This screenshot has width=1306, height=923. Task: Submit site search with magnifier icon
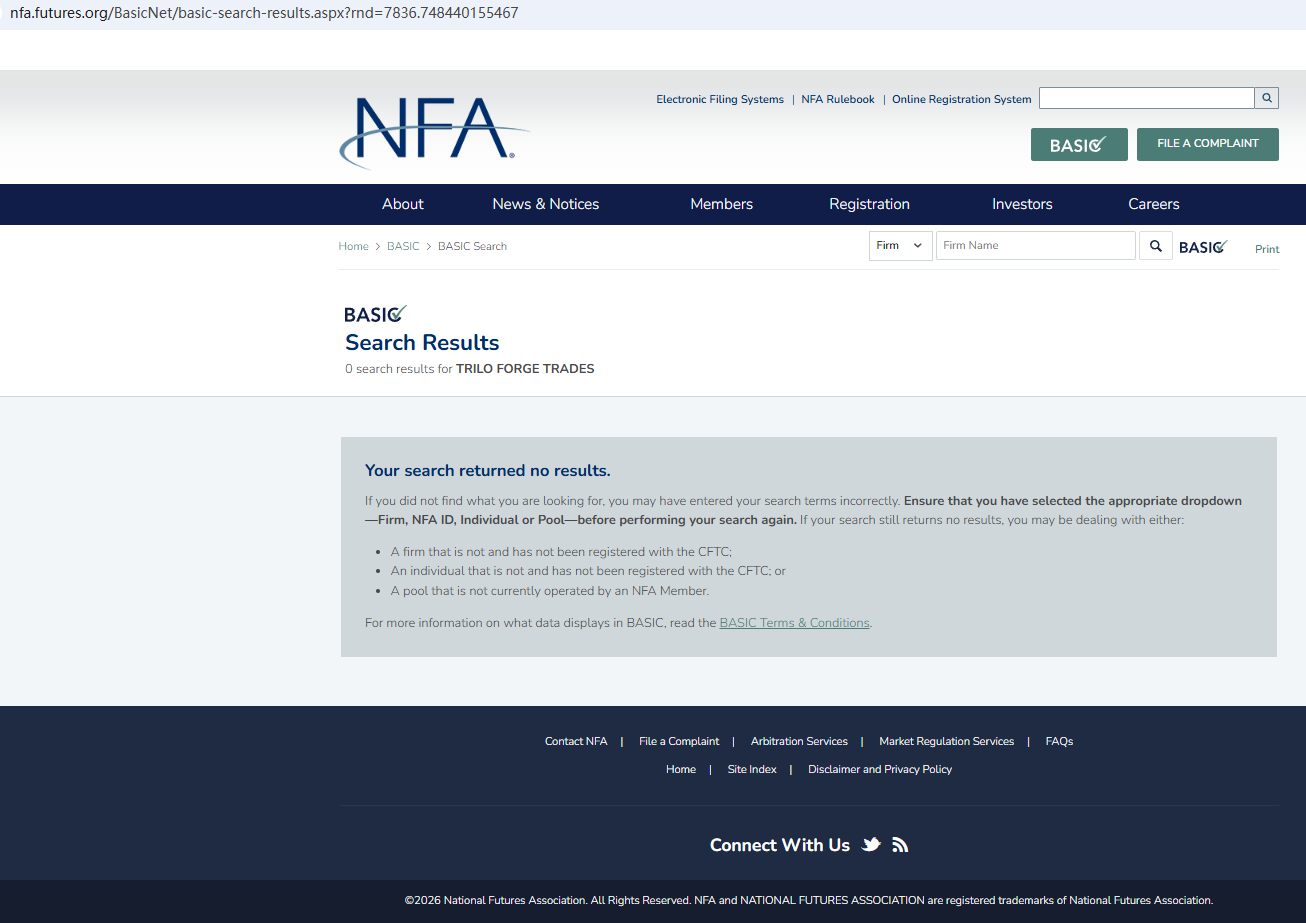click(x=1267, y=98)
